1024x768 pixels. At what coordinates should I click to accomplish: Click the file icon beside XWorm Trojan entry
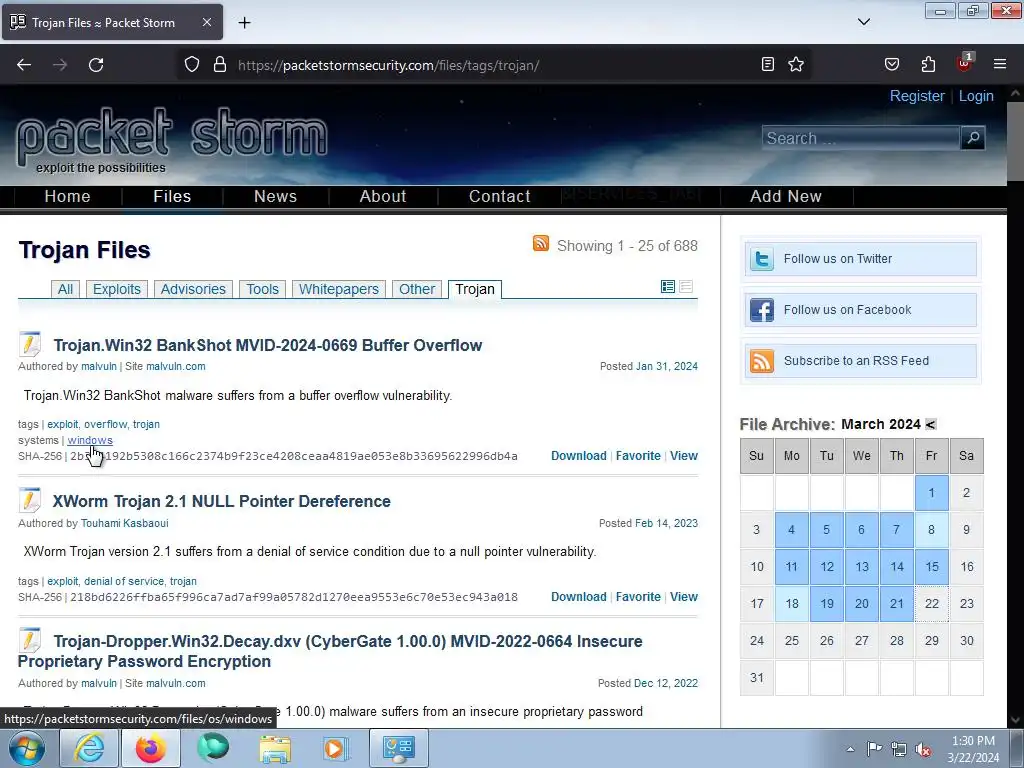click(x=29, y=500)
